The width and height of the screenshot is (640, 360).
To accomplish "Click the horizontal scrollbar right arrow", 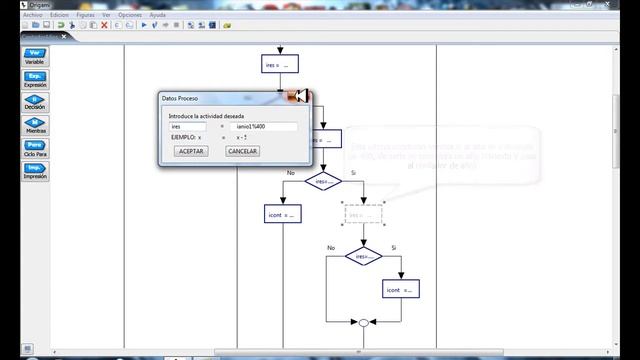I will 608,352.
